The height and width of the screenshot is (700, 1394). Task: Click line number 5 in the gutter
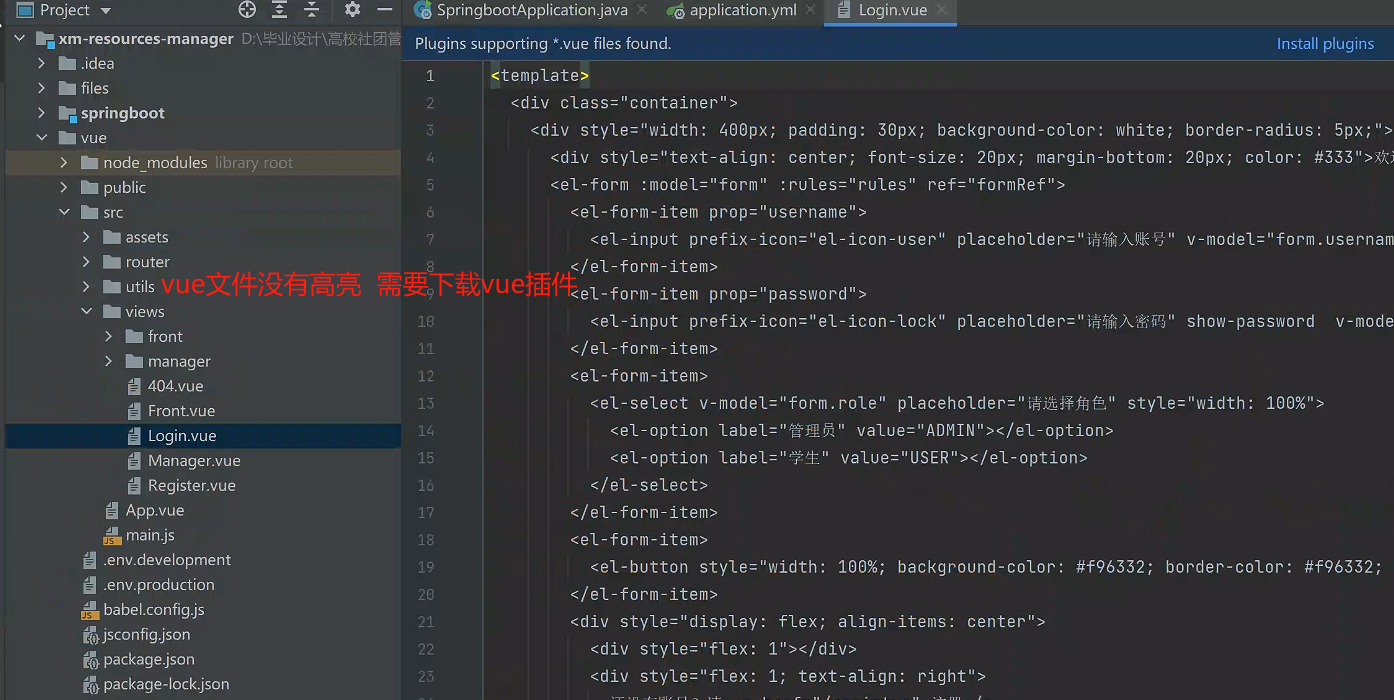point(430,185)
